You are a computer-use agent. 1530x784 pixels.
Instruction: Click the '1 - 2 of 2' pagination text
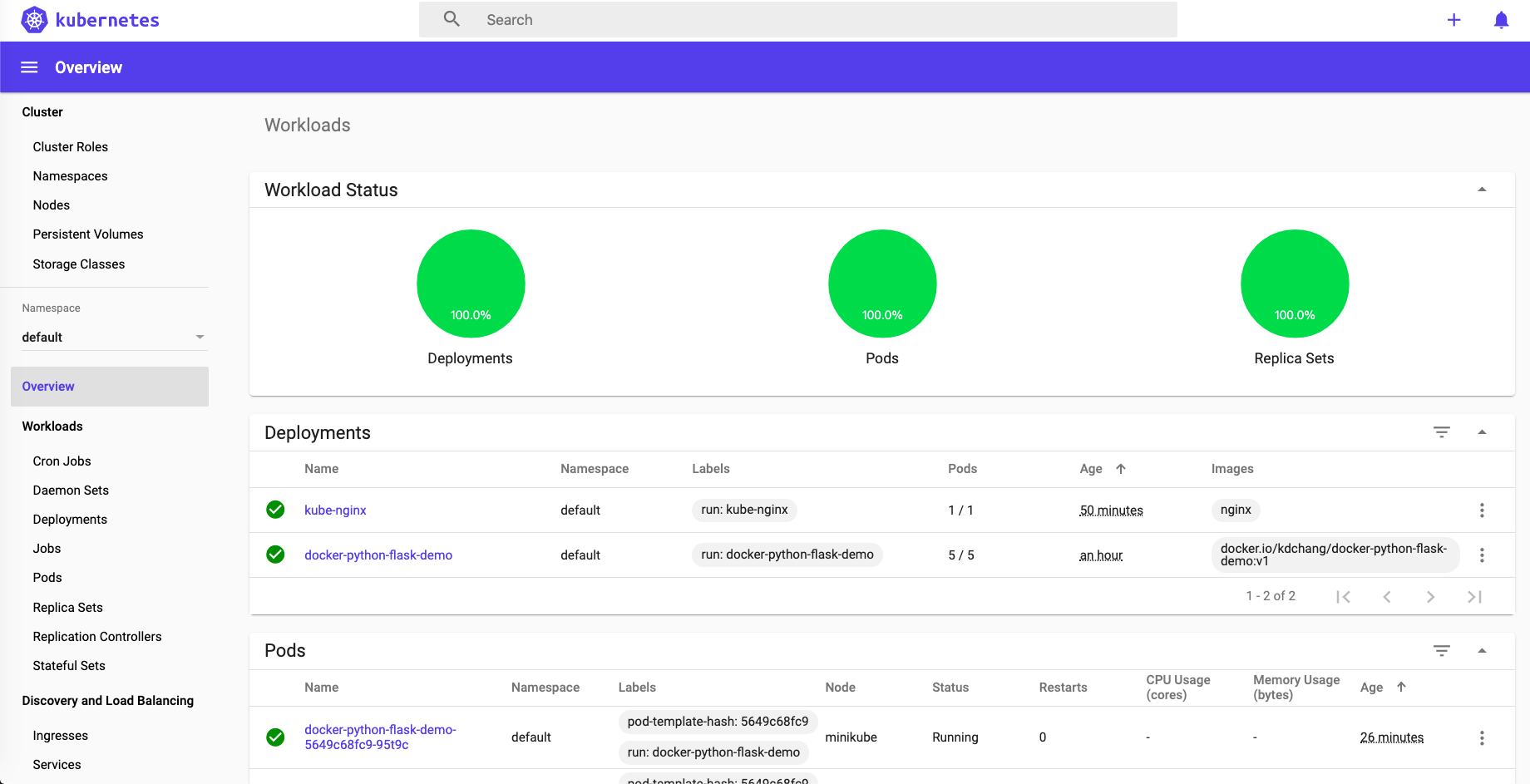pyautogui.click(x=1271, y=596)
